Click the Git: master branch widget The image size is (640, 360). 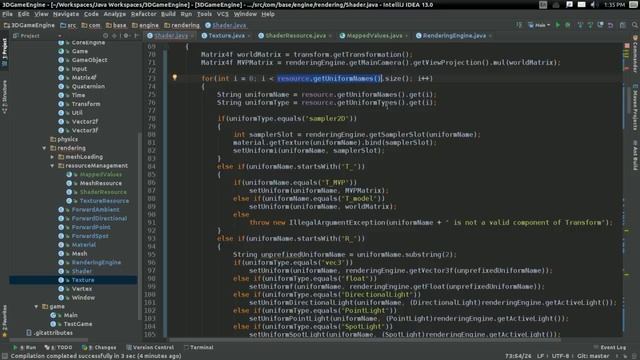[x=593, y=356]
